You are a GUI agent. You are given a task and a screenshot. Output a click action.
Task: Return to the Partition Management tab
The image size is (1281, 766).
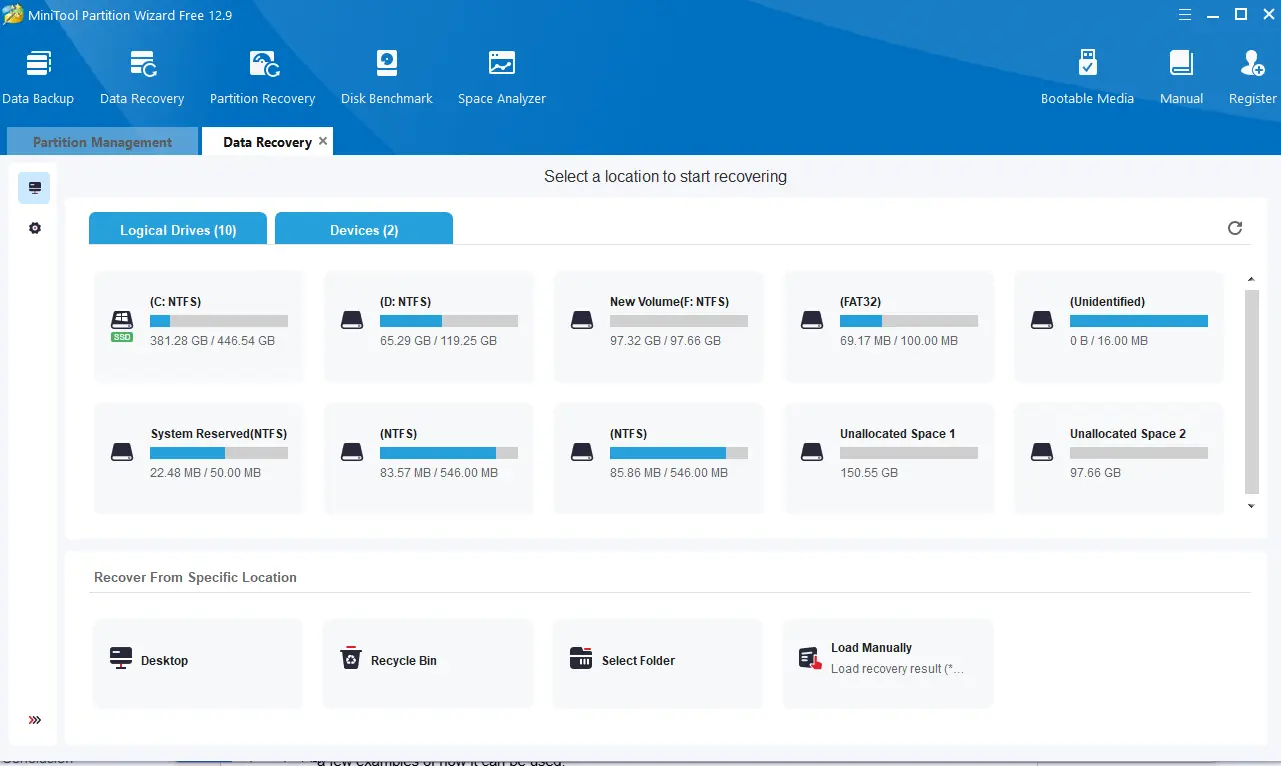101,141
